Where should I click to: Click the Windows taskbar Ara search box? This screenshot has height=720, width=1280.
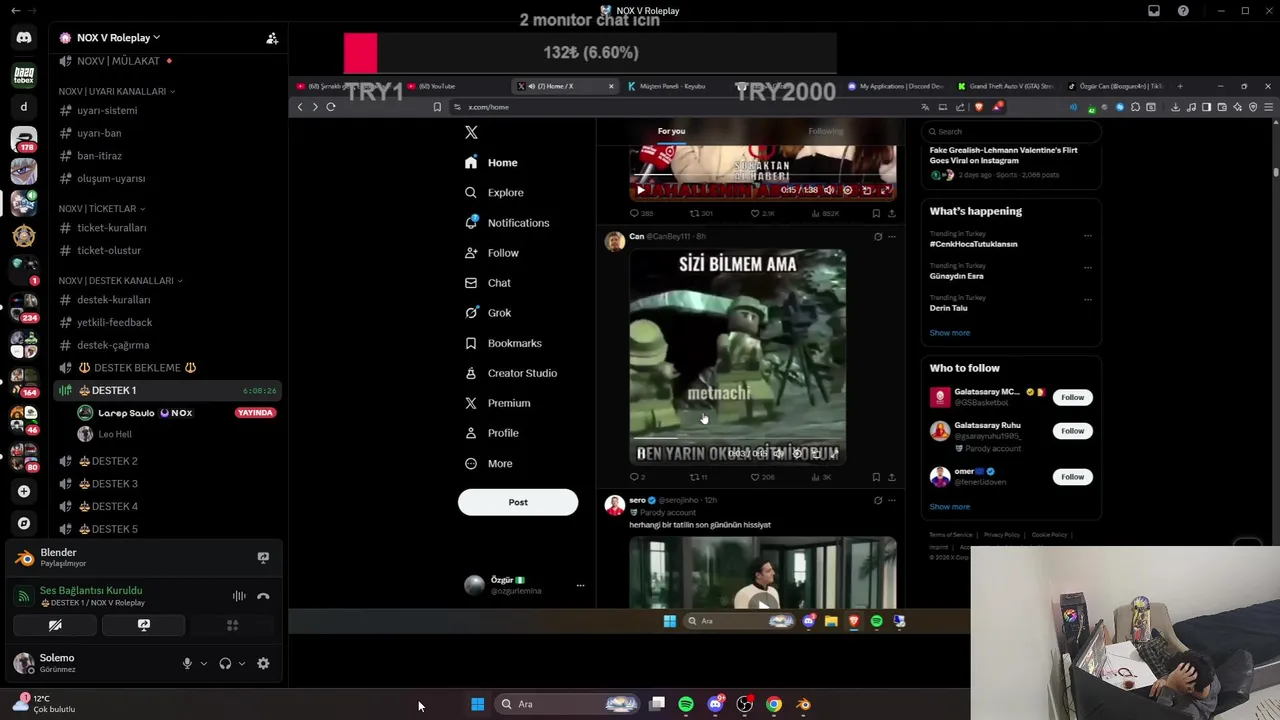[x=565, y=704]
